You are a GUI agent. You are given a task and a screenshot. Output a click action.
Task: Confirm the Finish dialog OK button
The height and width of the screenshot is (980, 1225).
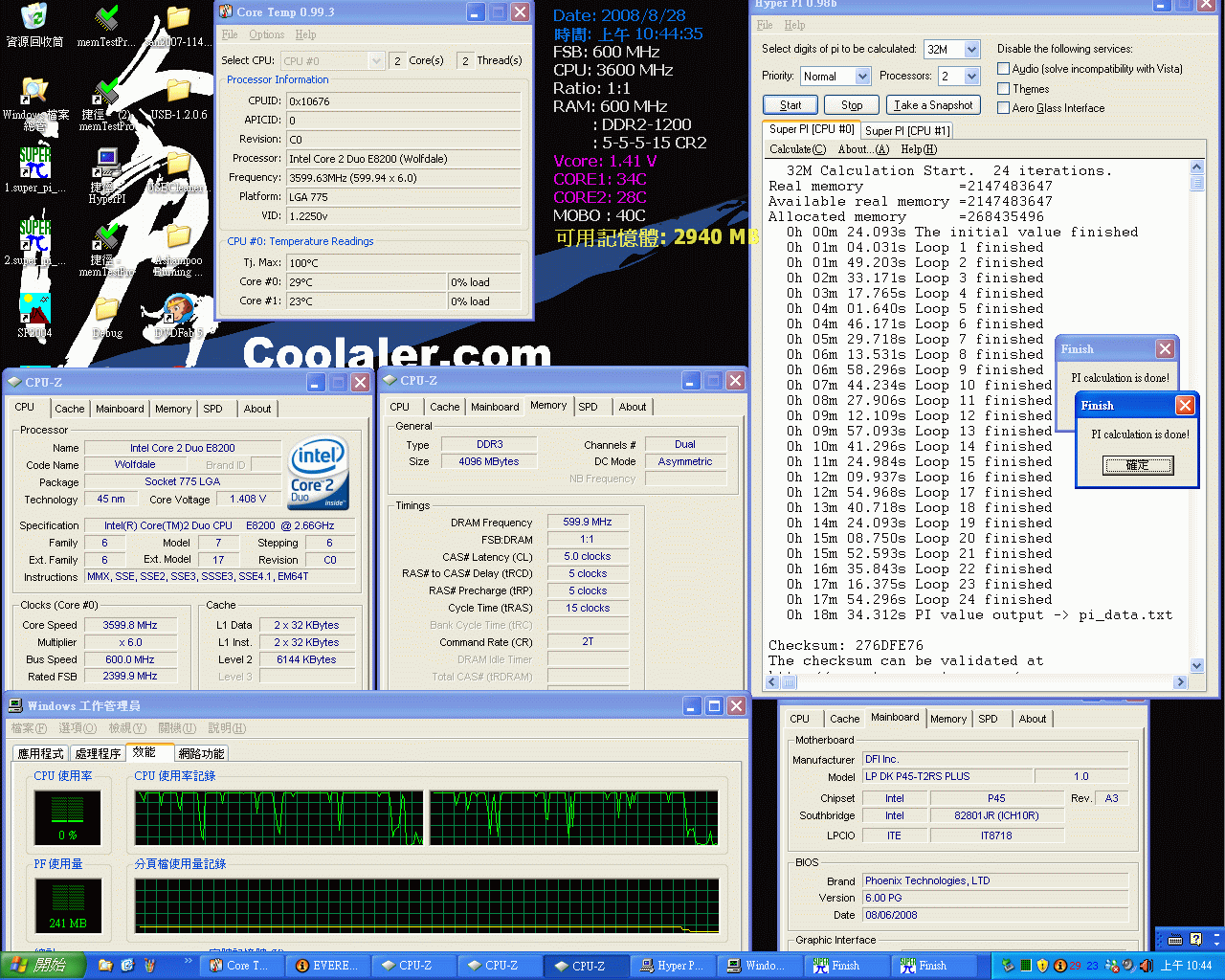1137,465
